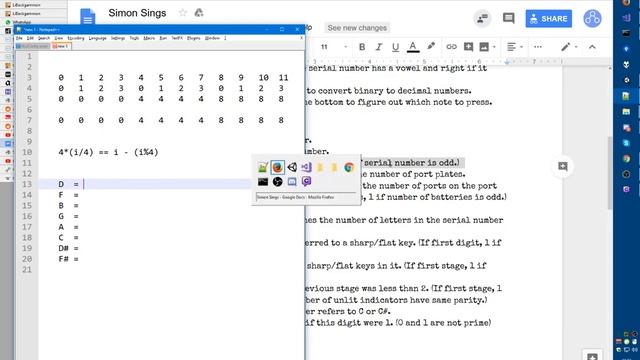Insert a link using the toolbar icon

click(x=451, y=47)
